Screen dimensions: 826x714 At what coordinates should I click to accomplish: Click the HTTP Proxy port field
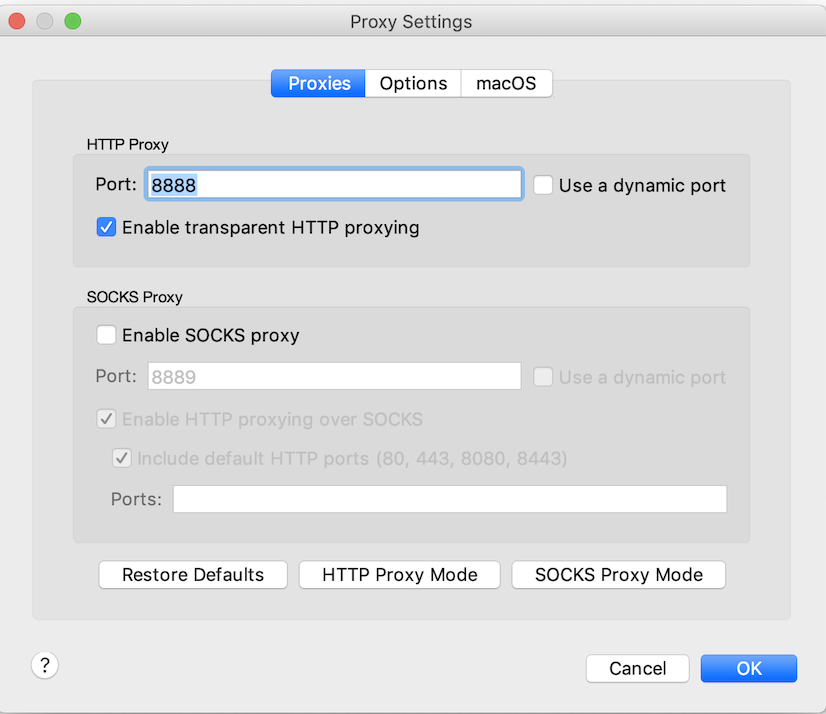pyautogui.click(x=334, y=184)
